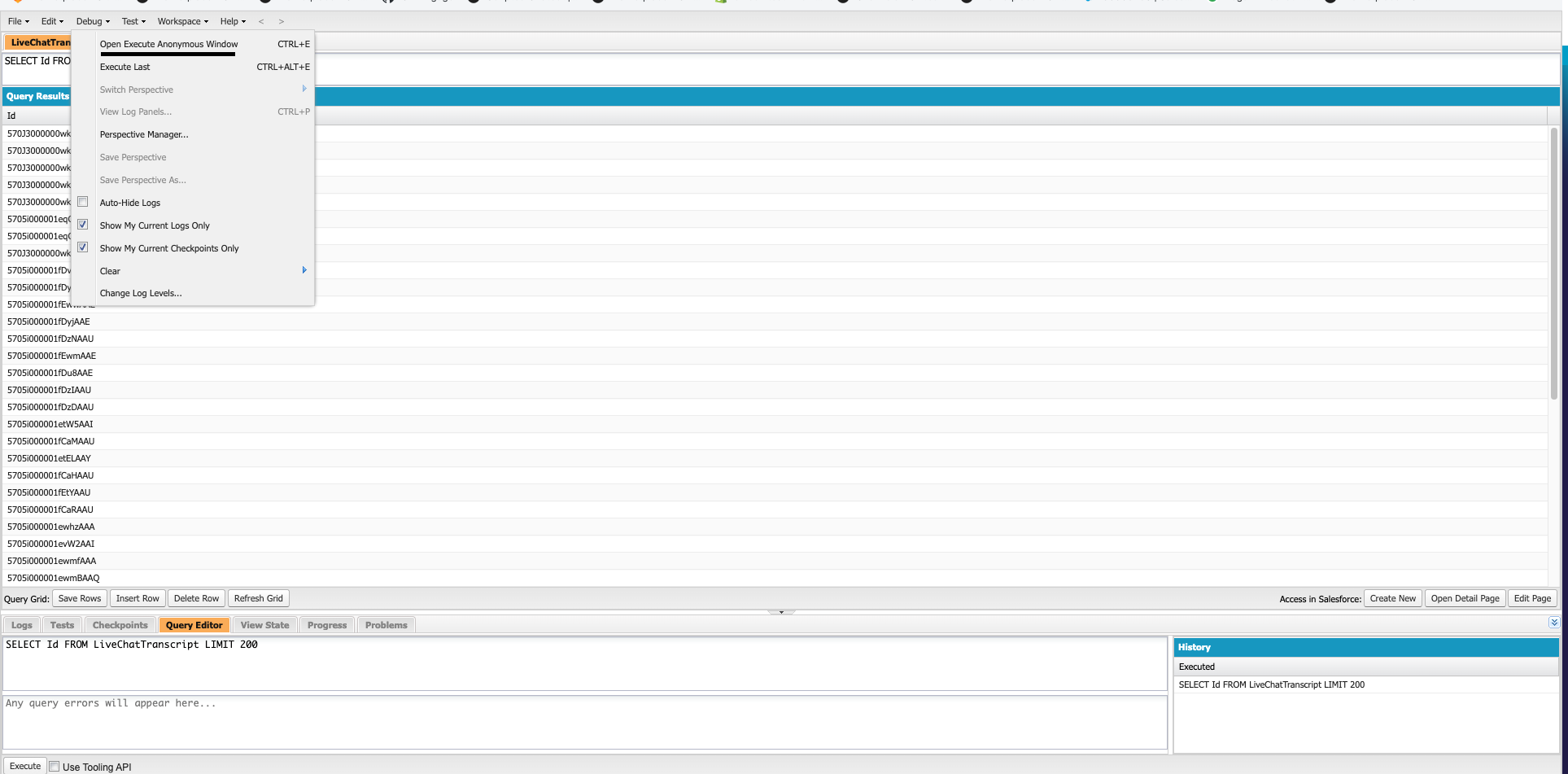Expand the Switch Perspective submenu

click(x=193, y=90)
